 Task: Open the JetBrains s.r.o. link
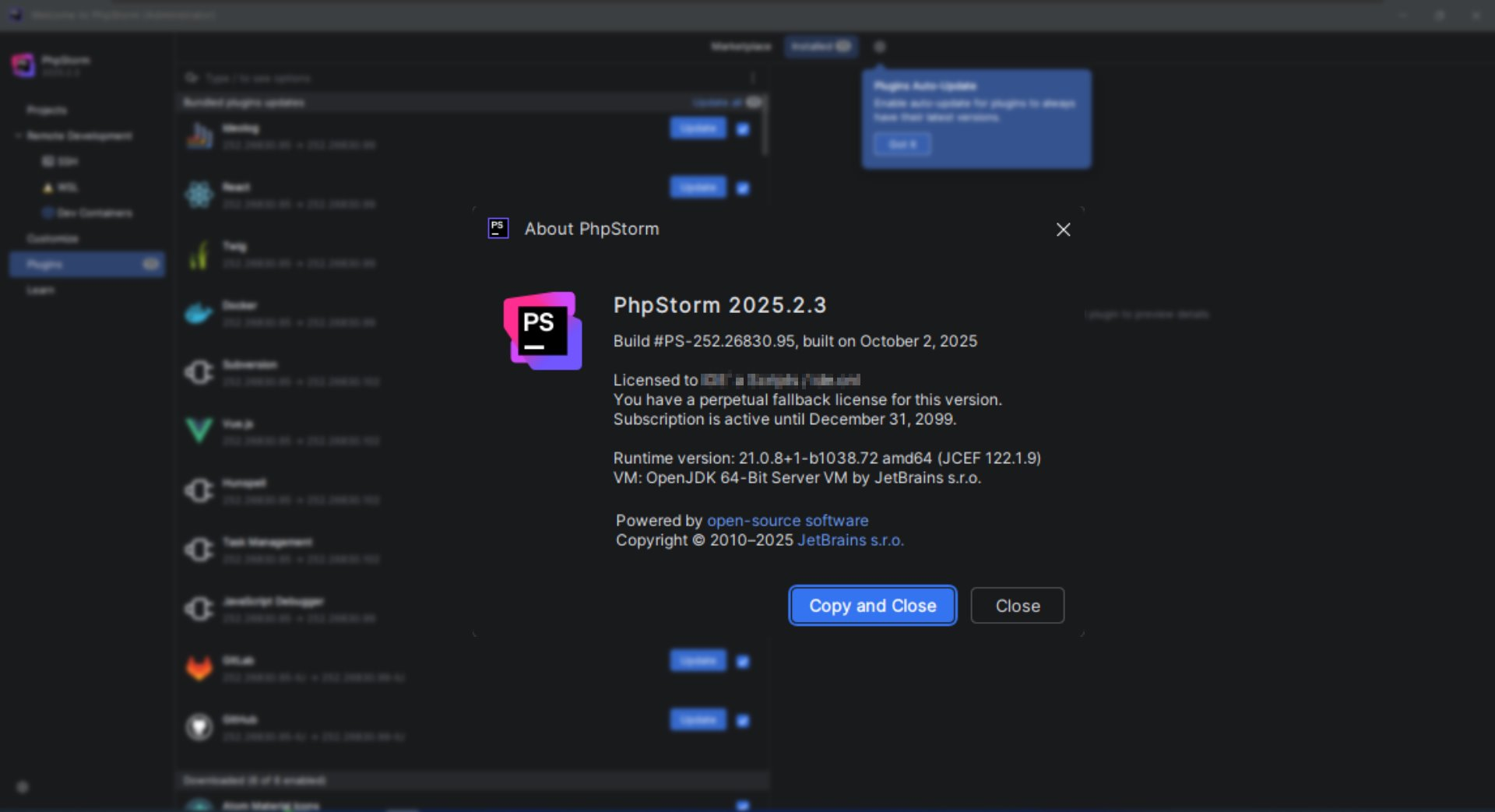[851, 540]
